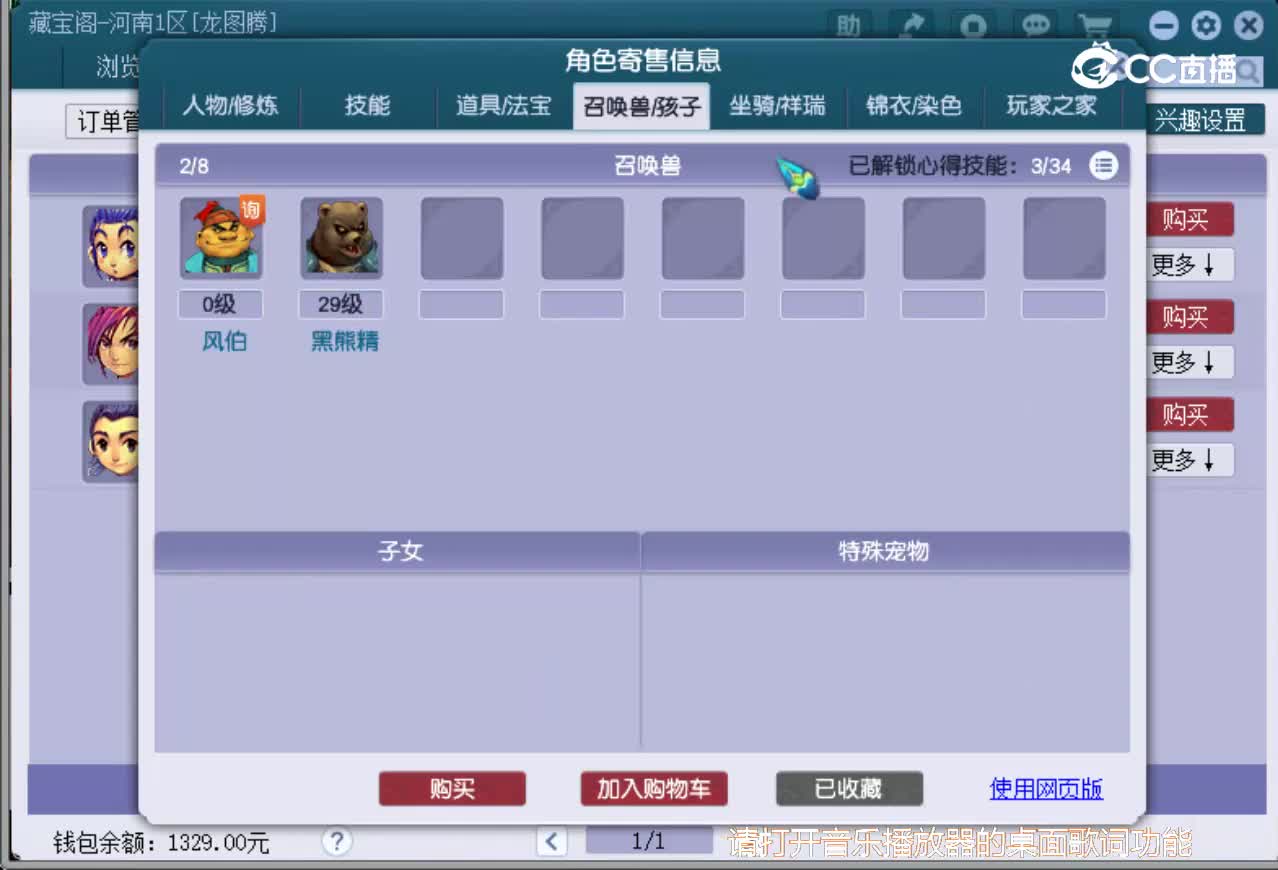The image size is (1278, 870).
Task: Click the 兴趣设置 button
Action: 1204,119
